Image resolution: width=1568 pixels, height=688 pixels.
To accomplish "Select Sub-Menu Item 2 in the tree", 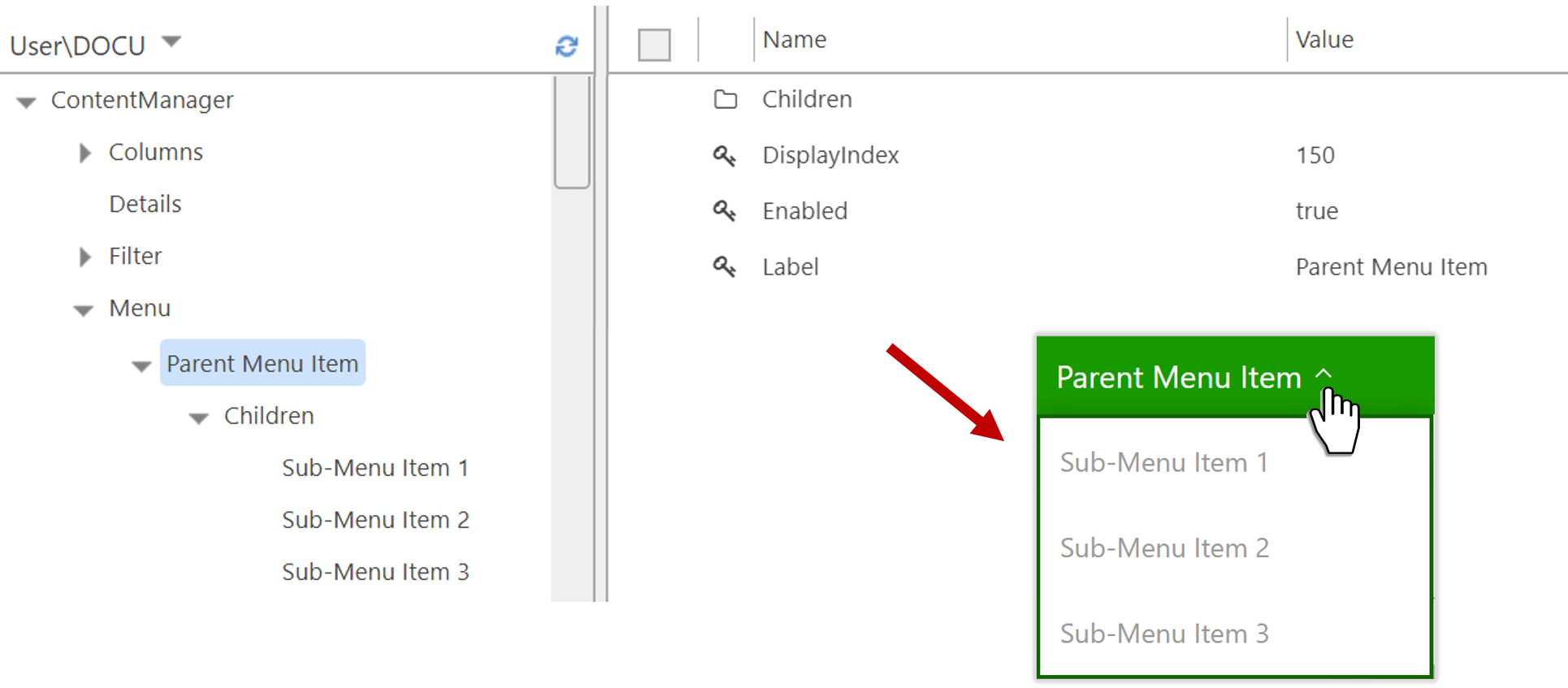I will [x=375, y=520].
